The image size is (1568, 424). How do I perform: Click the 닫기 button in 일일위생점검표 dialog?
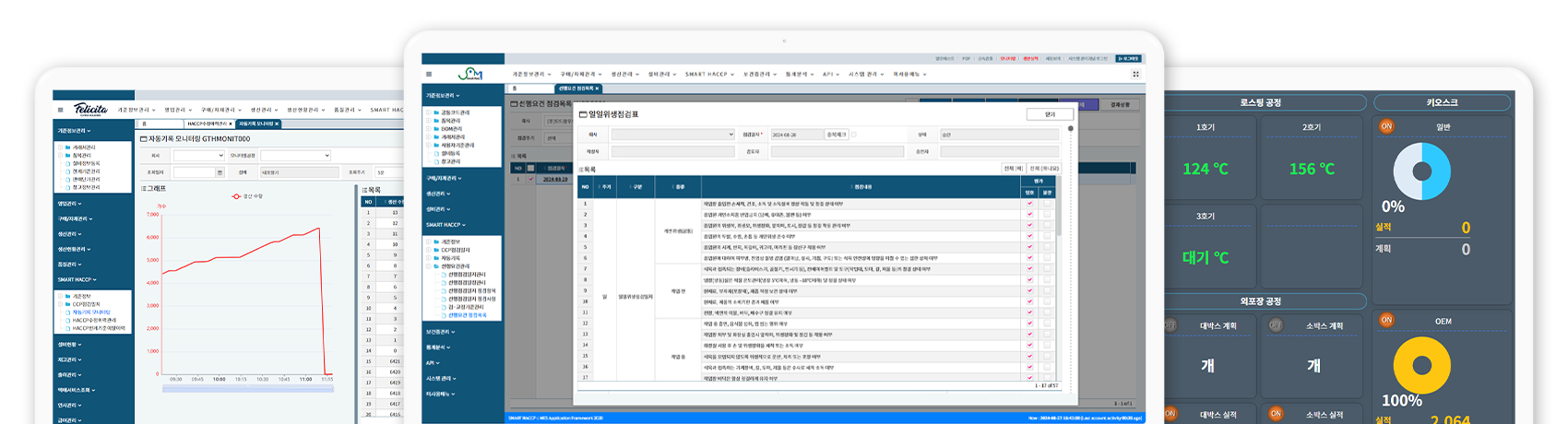1050,114
